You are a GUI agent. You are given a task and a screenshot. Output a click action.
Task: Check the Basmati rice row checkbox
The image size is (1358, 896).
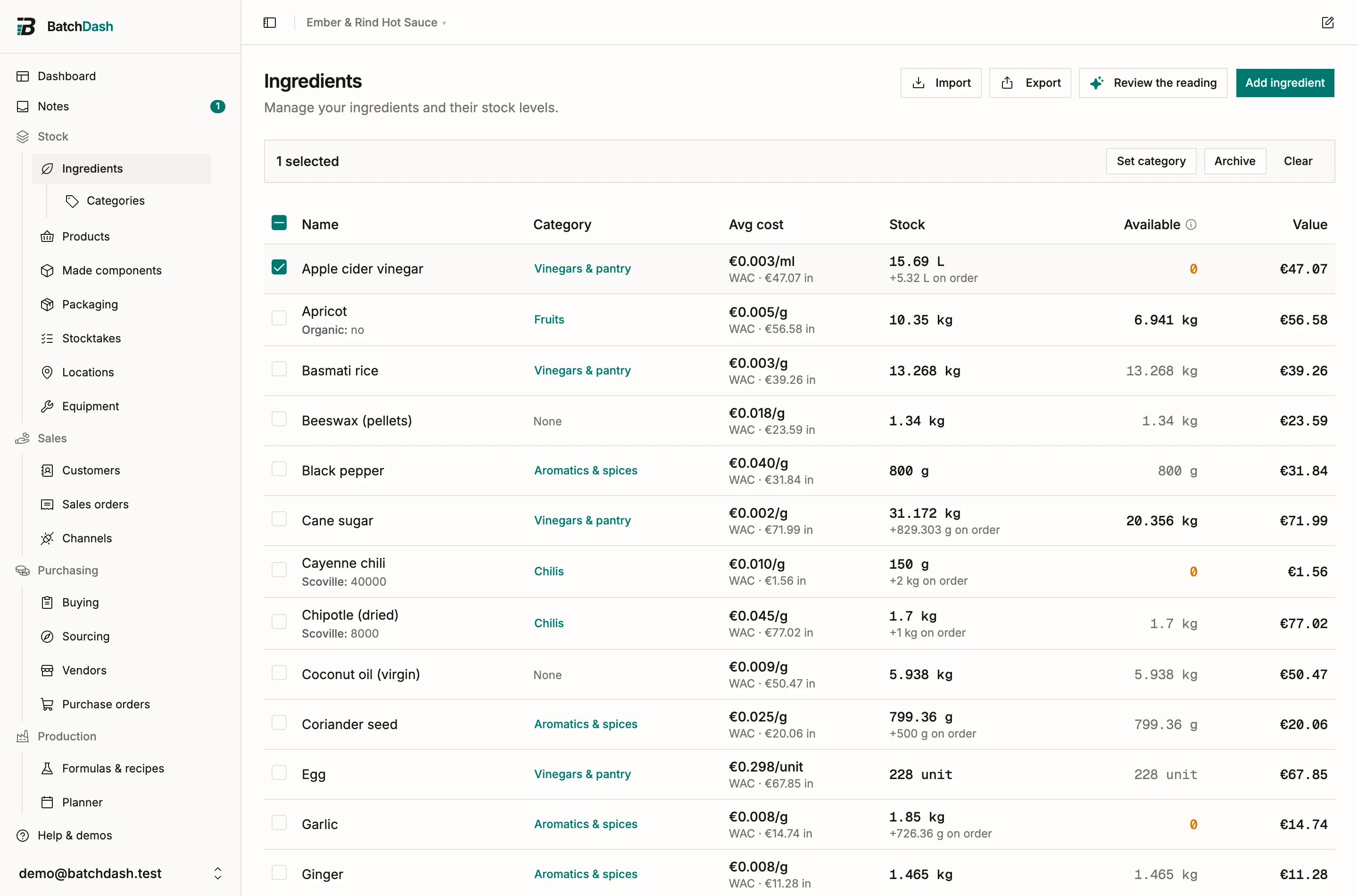click(x=279, y=369)
